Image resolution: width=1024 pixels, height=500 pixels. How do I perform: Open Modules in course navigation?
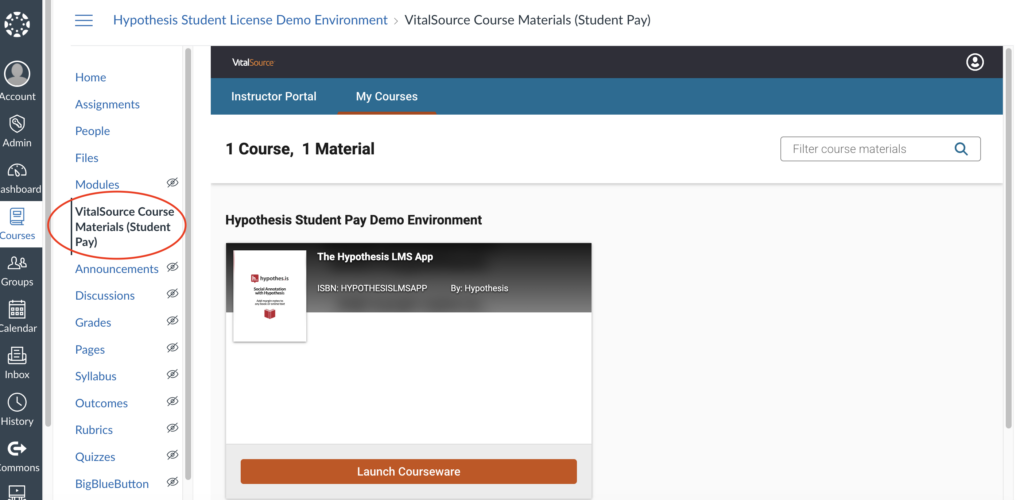click(x=97, y=185)
